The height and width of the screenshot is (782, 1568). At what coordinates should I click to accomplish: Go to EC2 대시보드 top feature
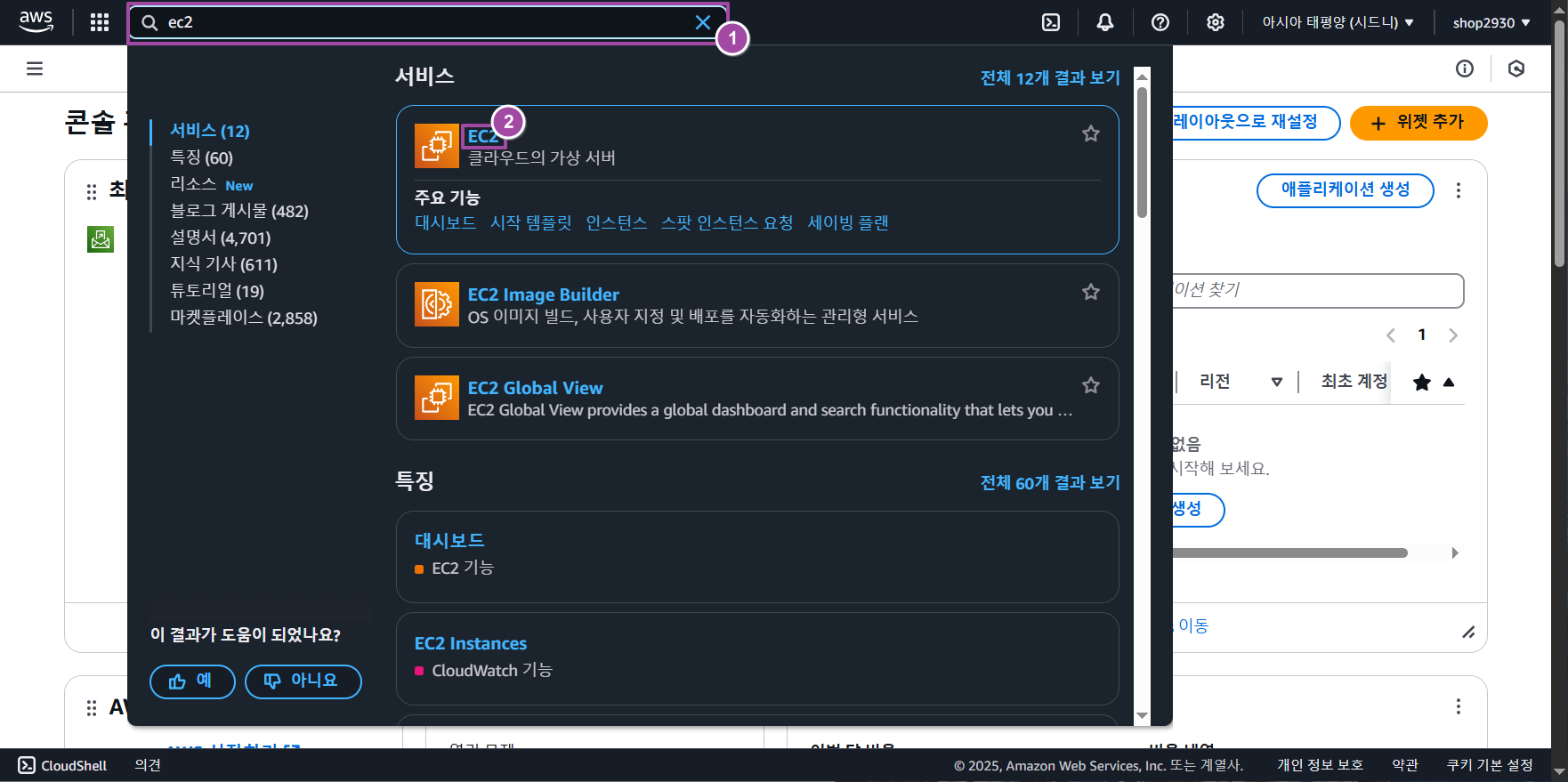click(x=446, y=222)
